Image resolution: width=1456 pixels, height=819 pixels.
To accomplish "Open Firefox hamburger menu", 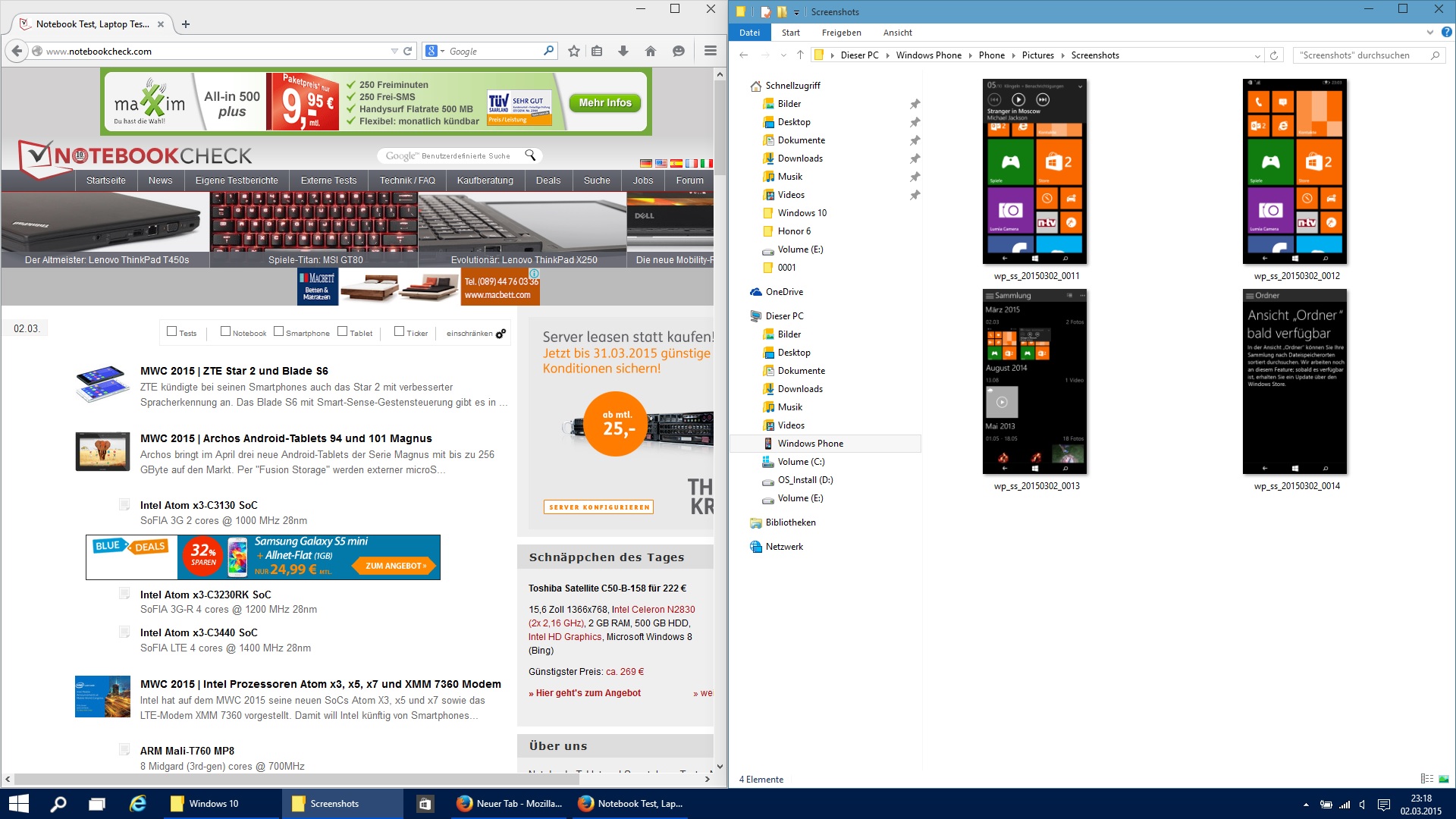I will point(711,51).
